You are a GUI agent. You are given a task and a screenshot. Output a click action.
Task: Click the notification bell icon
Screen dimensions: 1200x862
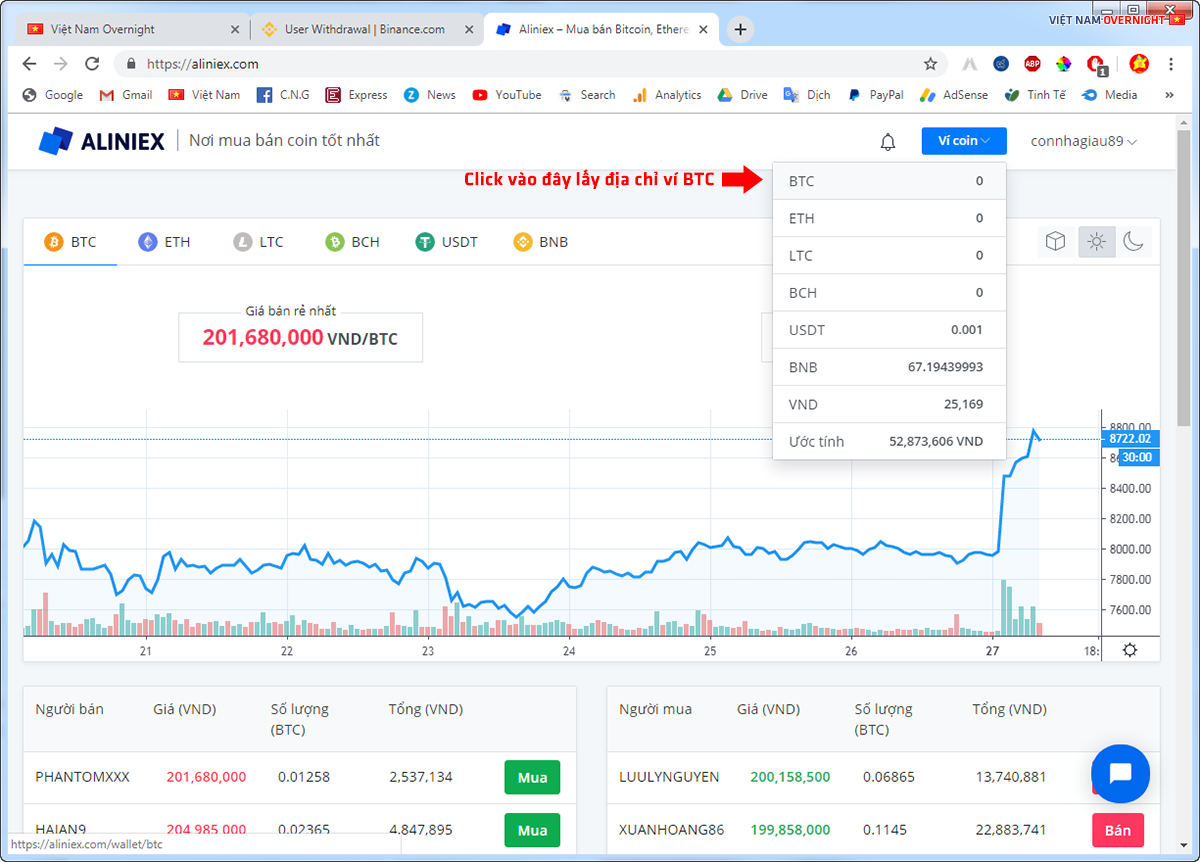pyautogui.click(x=888, y=142)
